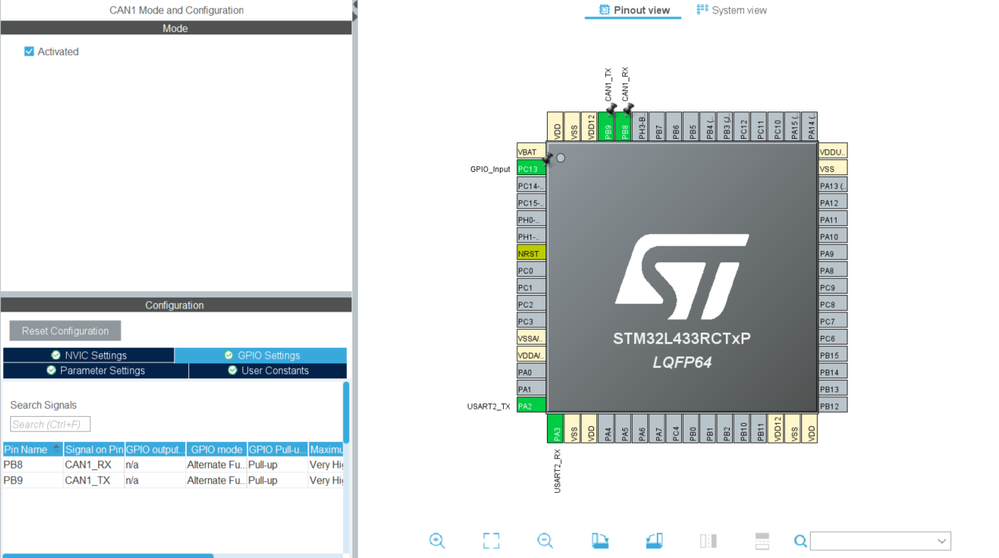This screenshot has height=558, width=999.
Task: Click pin PA10 on the chip
Action: tap(833, 236)
